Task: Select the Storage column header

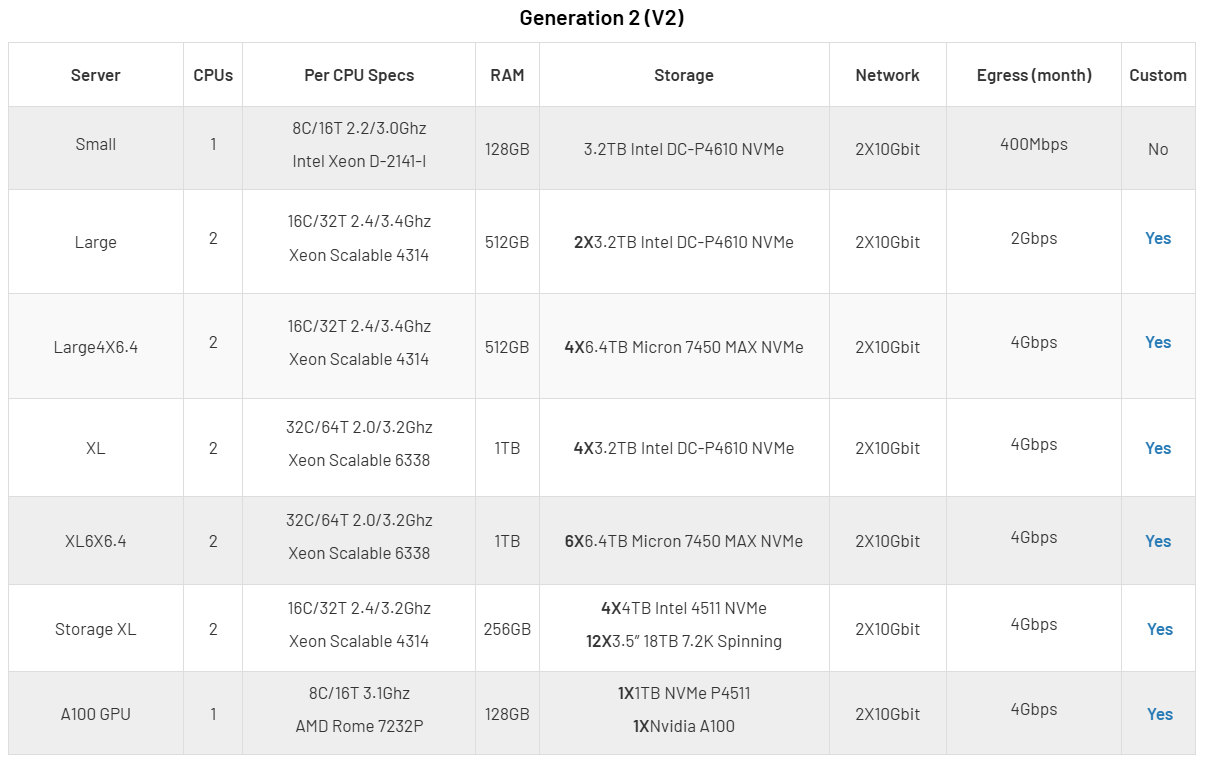Action: click(x=684, y=75)
